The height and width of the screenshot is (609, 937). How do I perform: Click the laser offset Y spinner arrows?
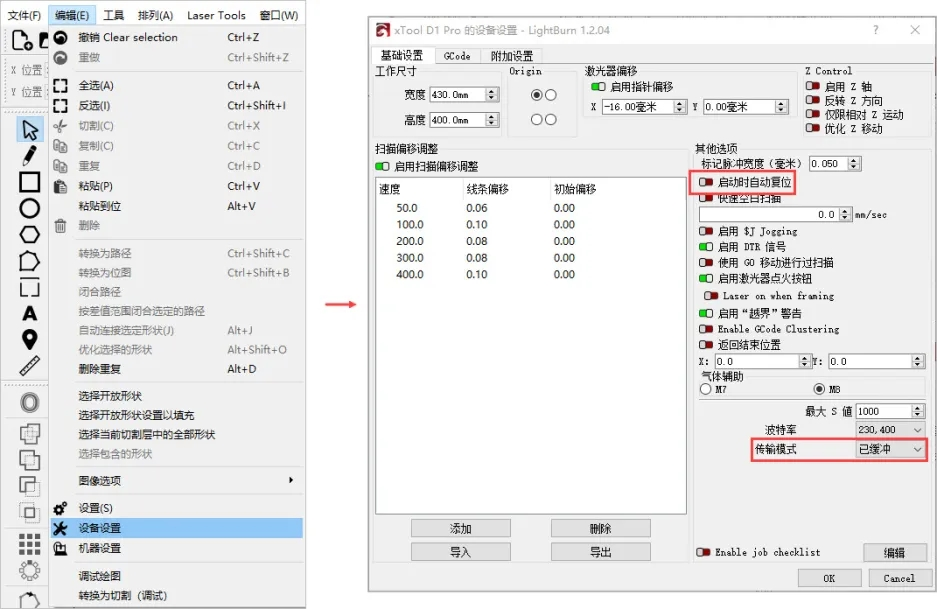[x=781, y=107]
